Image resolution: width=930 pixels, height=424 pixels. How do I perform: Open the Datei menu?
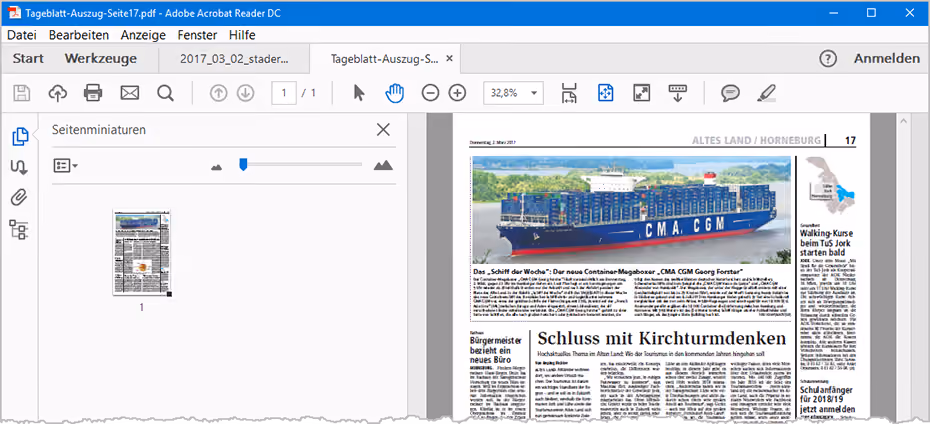[22, 35]
